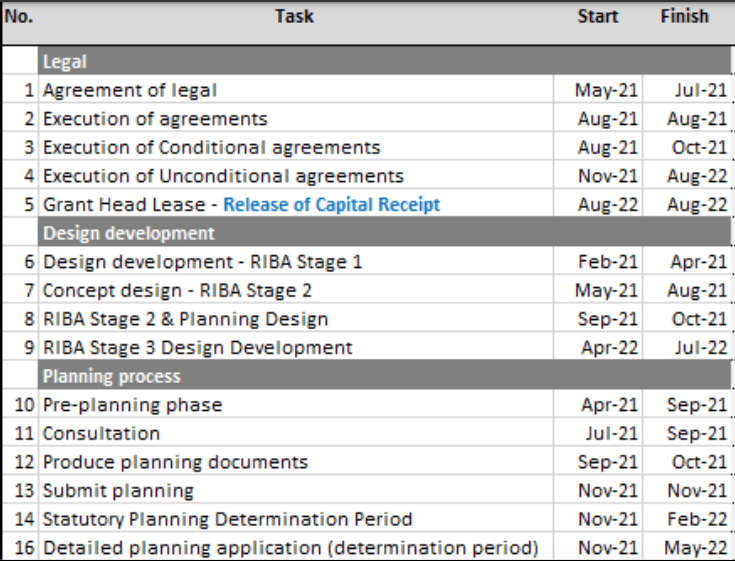The image size is (735, 561).
Task: Click the Task column header
Action: (294, 16)
